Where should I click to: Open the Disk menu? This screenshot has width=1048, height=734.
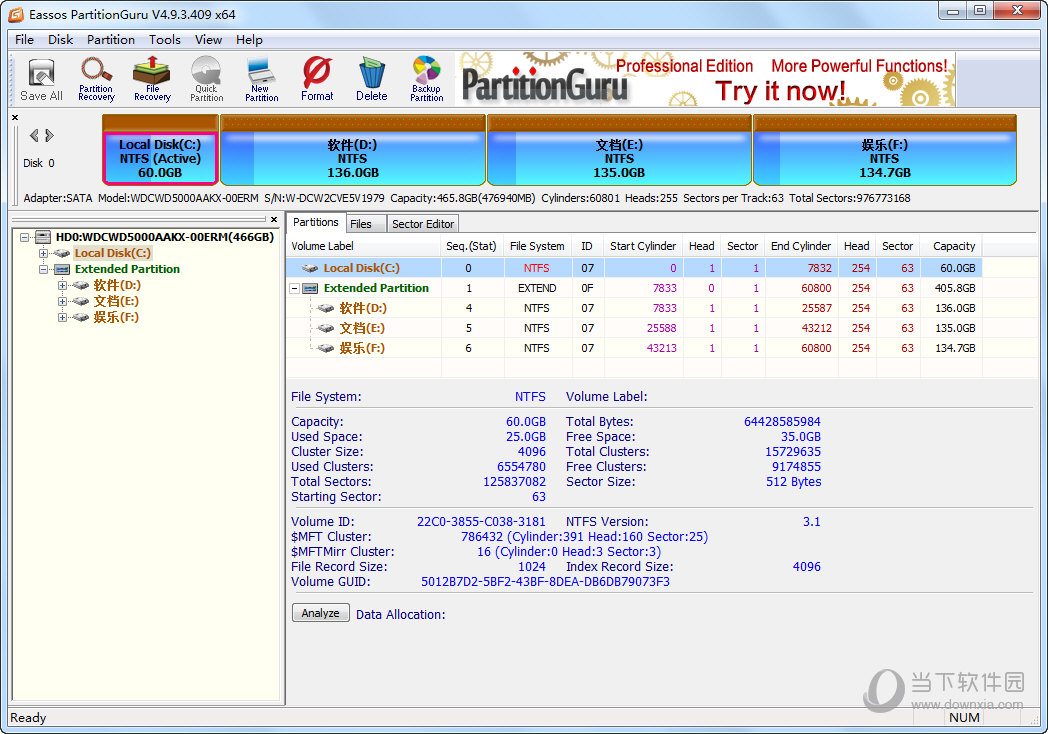[x=60, y=39]
